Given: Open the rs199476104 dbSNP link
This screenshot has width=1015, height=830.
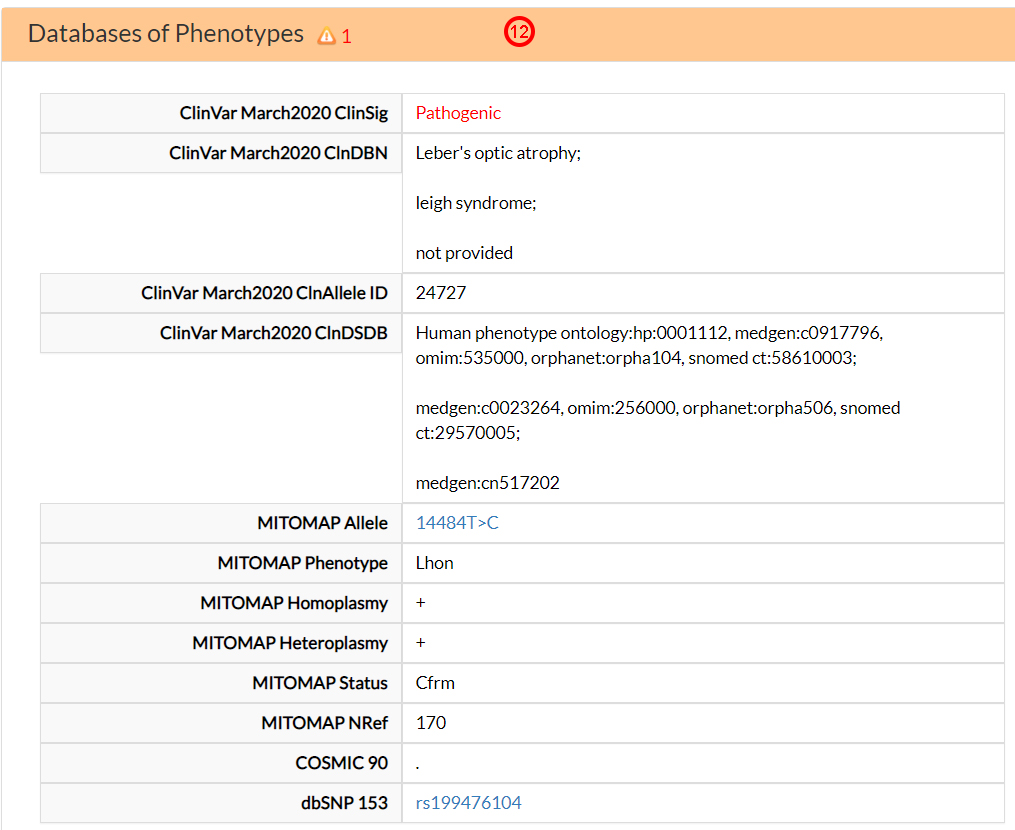Looking at the screenshot, I should (468, 802).
